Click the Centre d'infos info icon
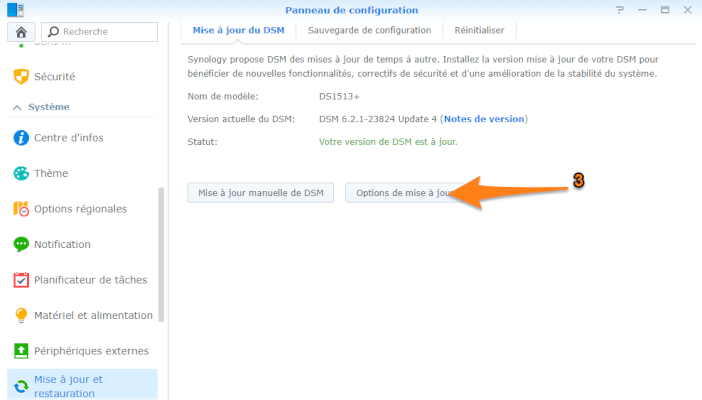 [x=21, y=138]
